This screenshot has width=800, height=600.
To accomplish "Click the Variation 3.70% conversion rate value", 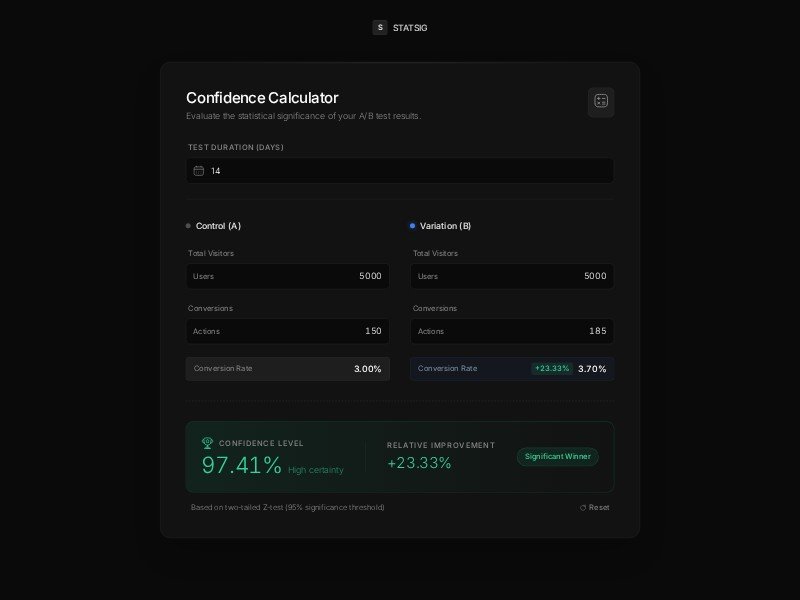I will [592, 369].
